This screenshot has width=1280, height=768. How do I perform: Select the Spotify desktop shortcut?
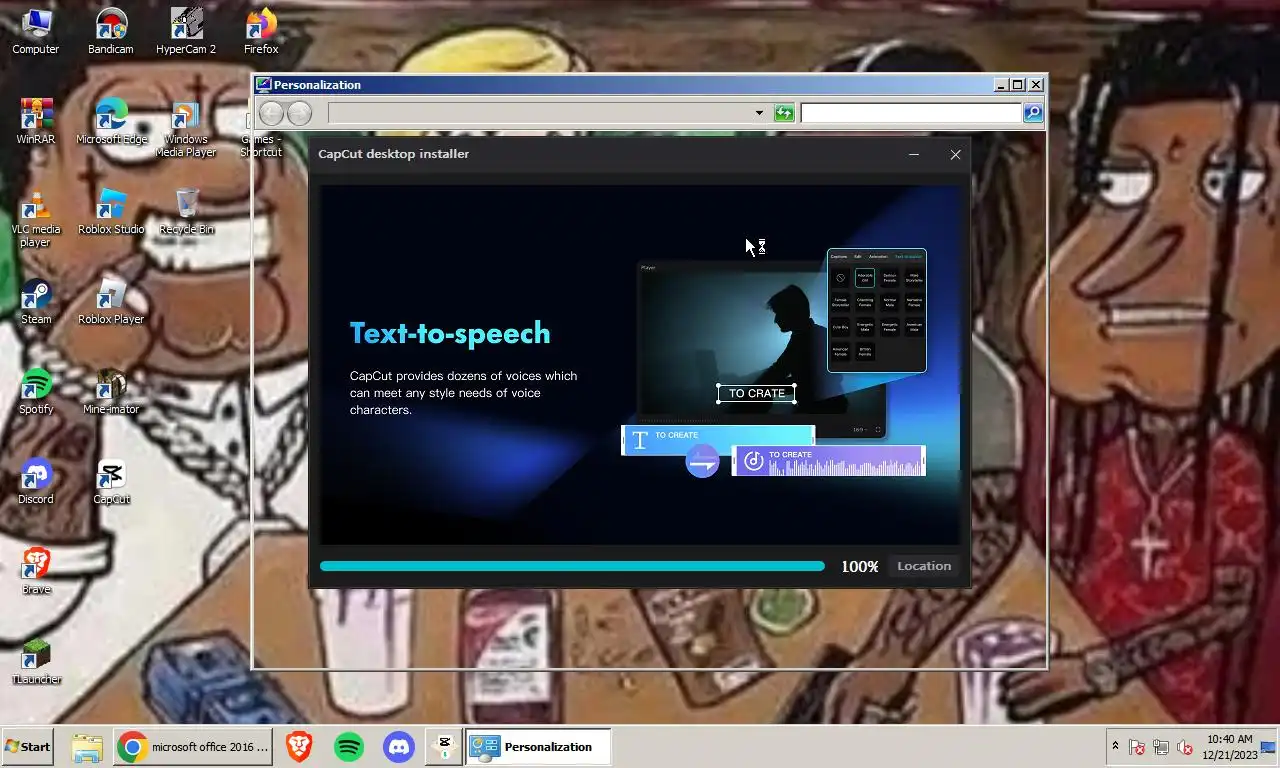pos(35,391)
